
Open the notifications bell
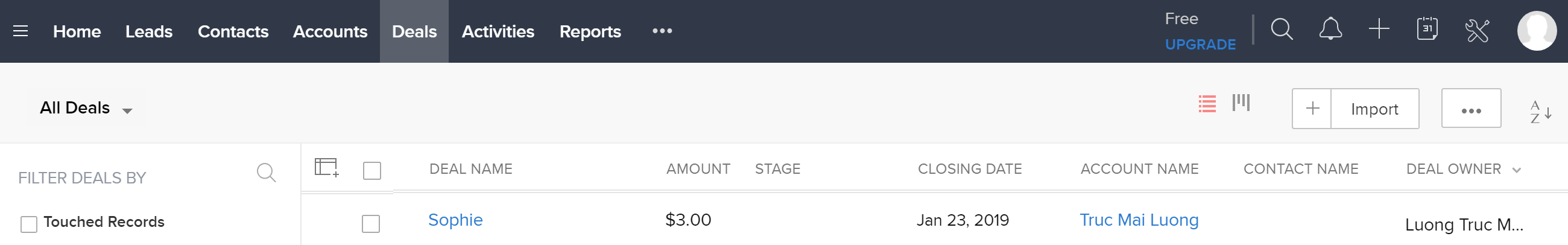click(x=1330, y=29)
